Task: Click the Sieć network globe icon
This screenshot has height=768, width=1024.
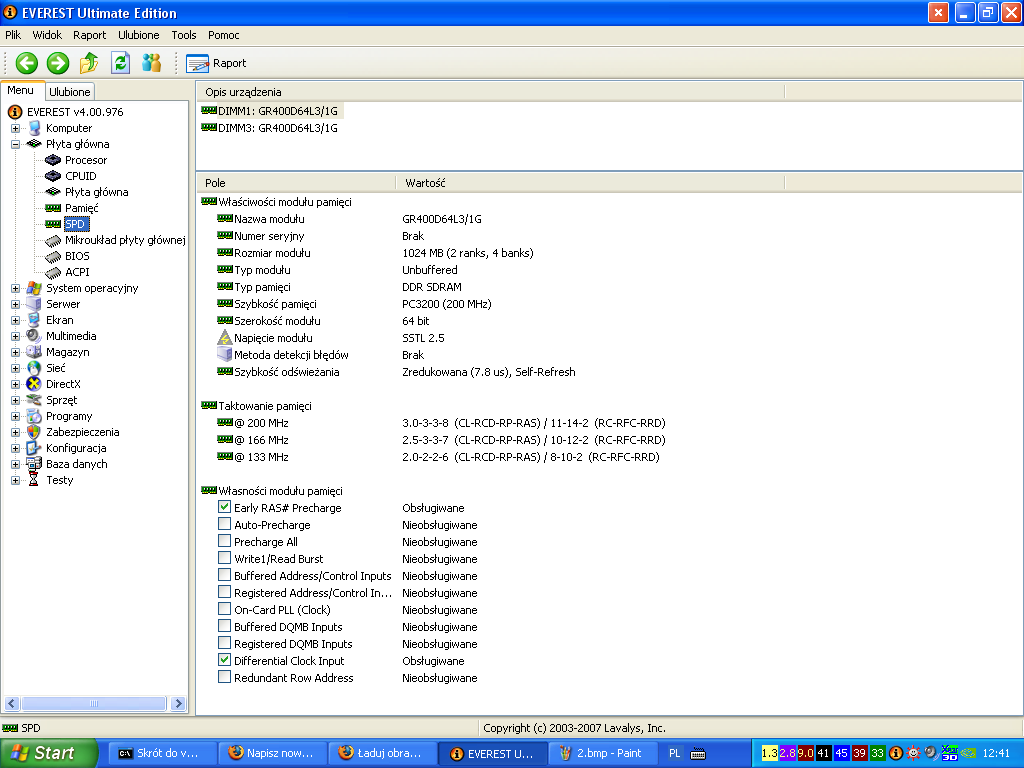Action: pyautogui.click(x=34, y=368)
